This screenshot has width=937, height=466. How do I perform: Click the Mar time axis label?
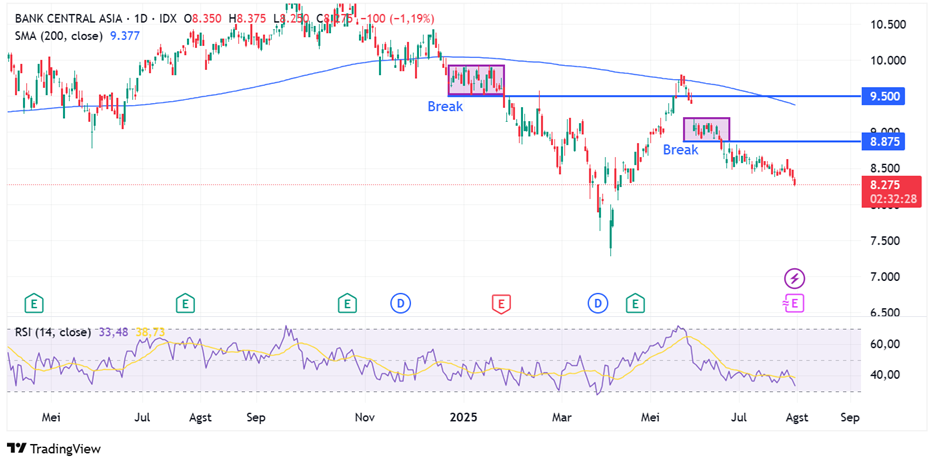(562, 416)
